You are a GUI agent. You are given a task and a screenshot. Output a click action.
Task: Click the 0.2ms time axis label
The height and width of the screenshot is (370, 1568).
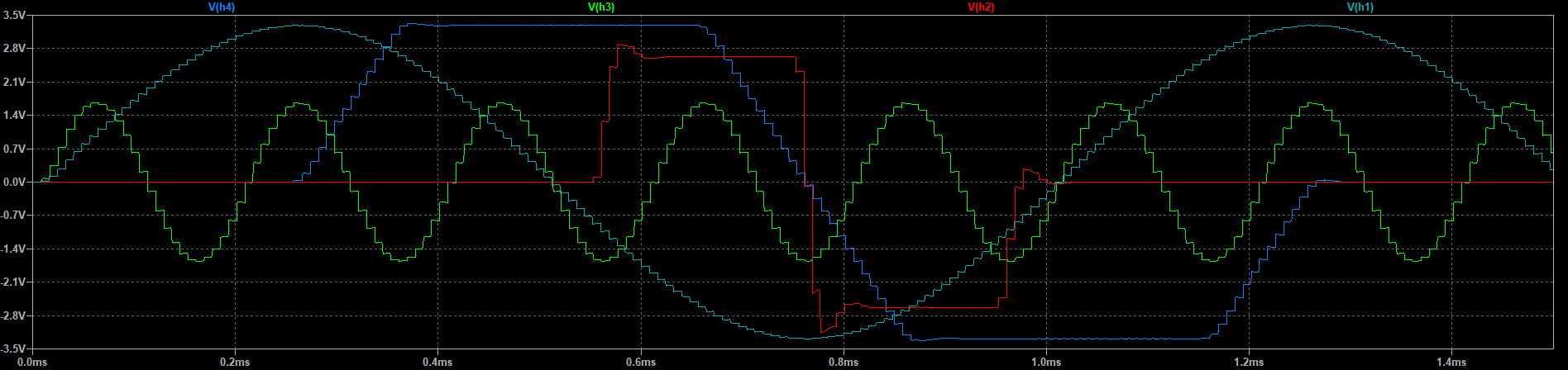235,362
